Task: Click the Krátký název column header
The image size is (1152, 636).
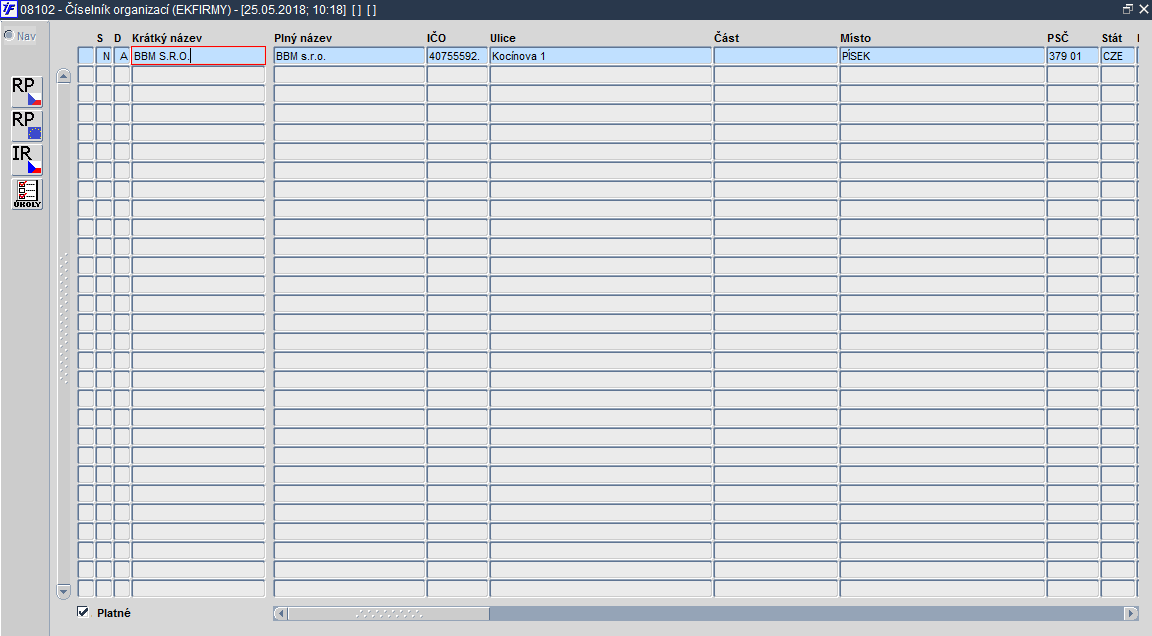Action: pyautogui.click(x=167, y=38)
